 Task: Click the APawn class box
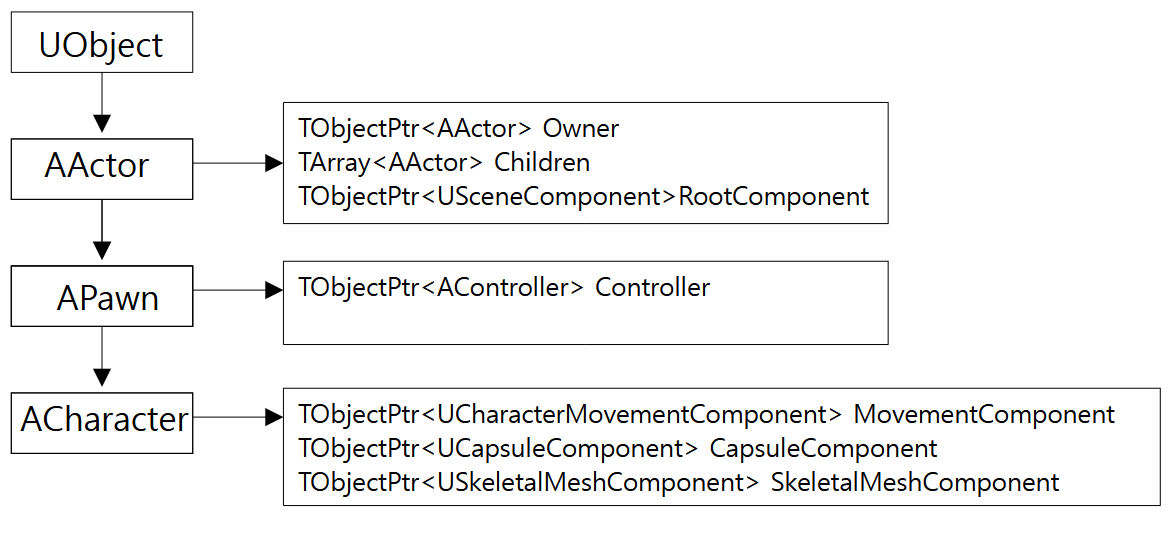click(101, 297)
